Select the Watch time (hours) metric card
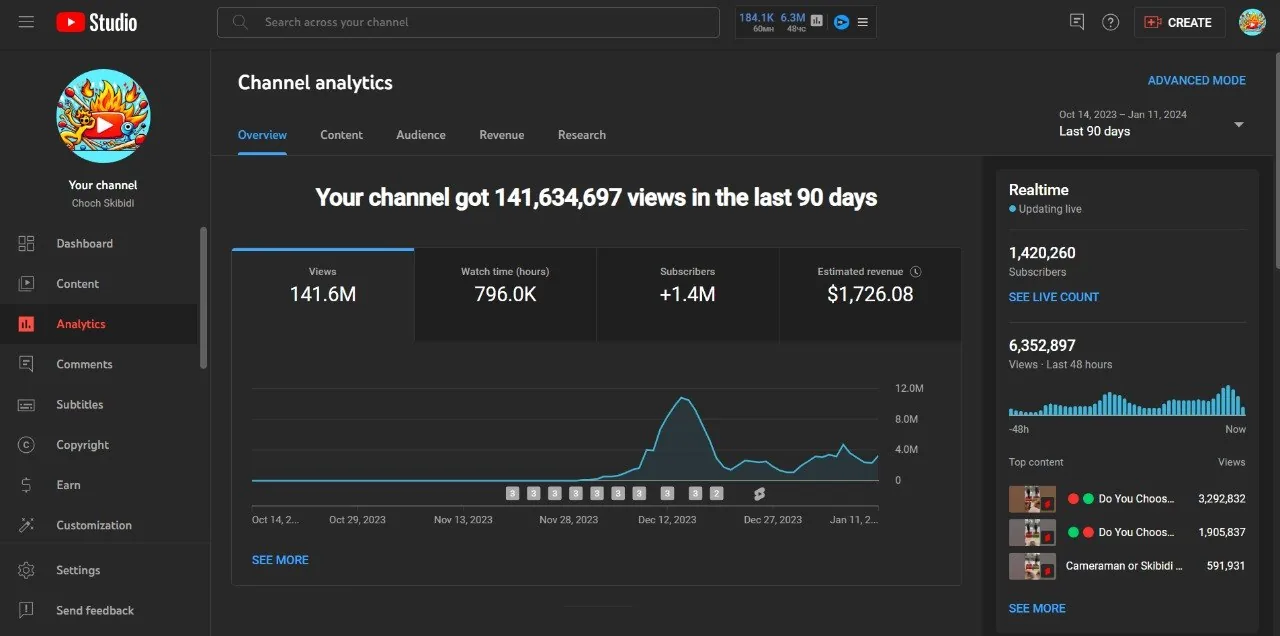The width and height of the screenshot is (1280, 636). click(x=505, y=294)
